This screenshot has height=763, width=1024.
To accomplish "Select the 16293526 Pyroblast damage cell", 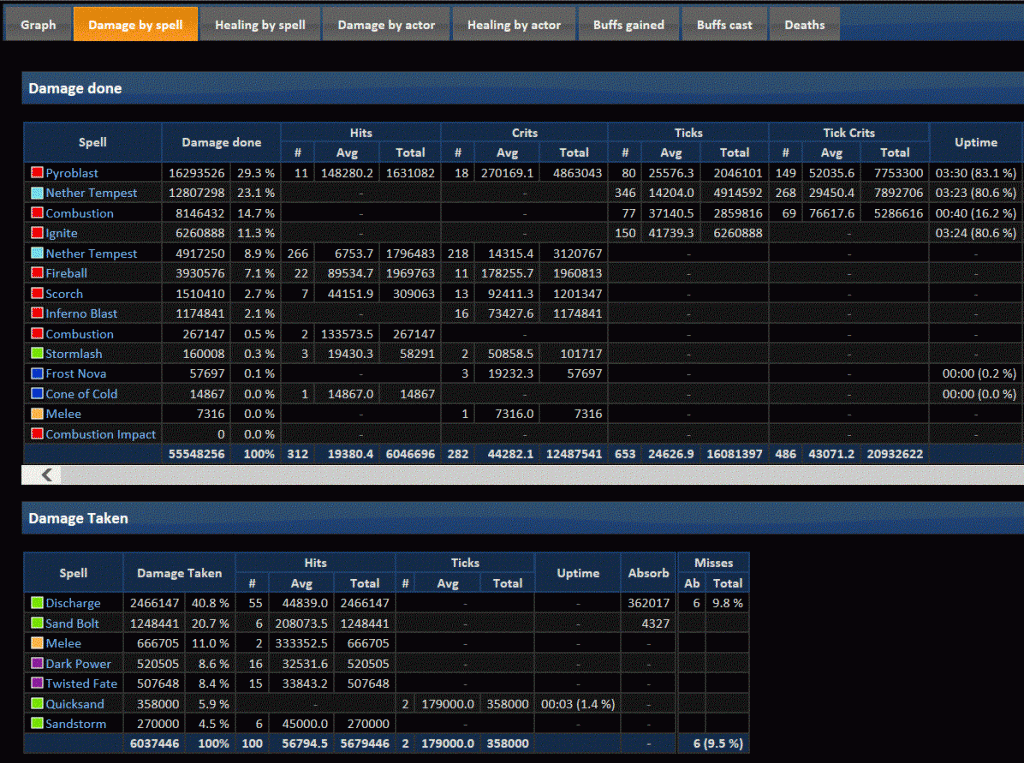I will (196, 173).
